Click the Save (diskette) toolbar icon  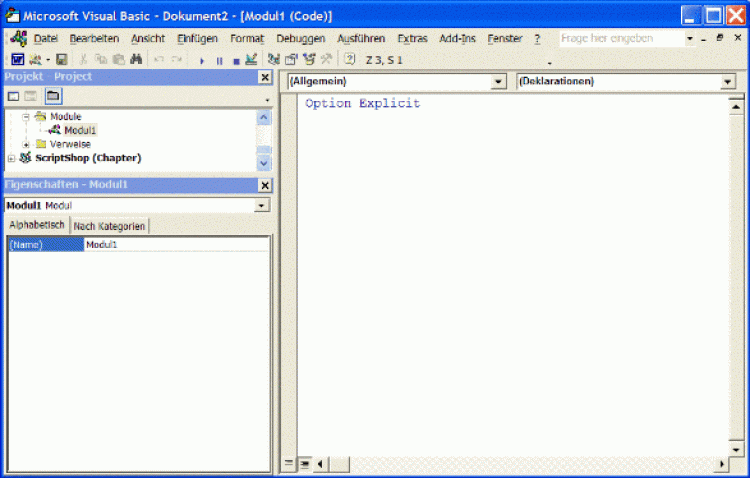62,60
